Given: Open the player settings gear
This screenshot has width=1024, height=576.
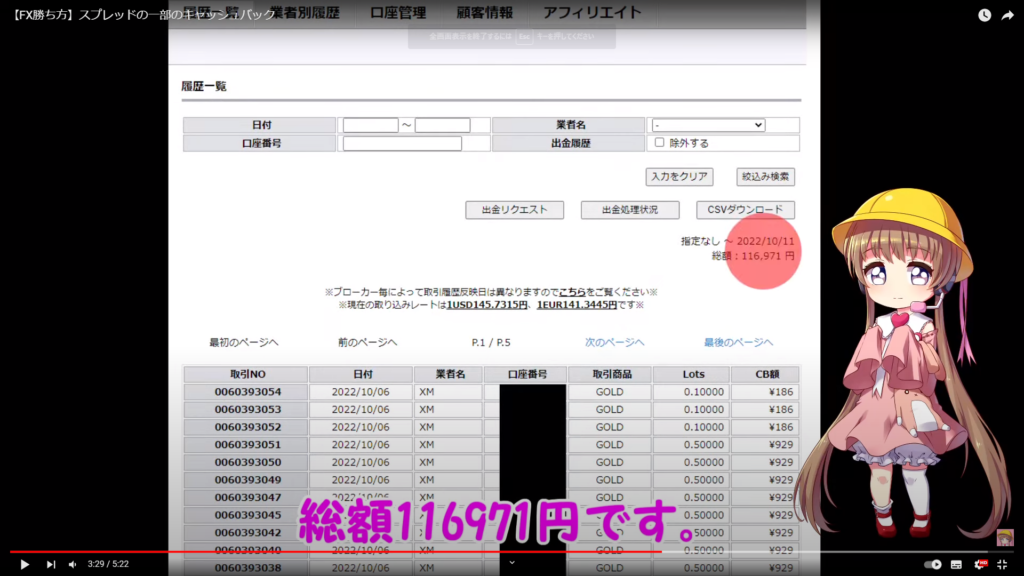Looking at the screenshot, I should pyautogui.click(x=980, y=564).
